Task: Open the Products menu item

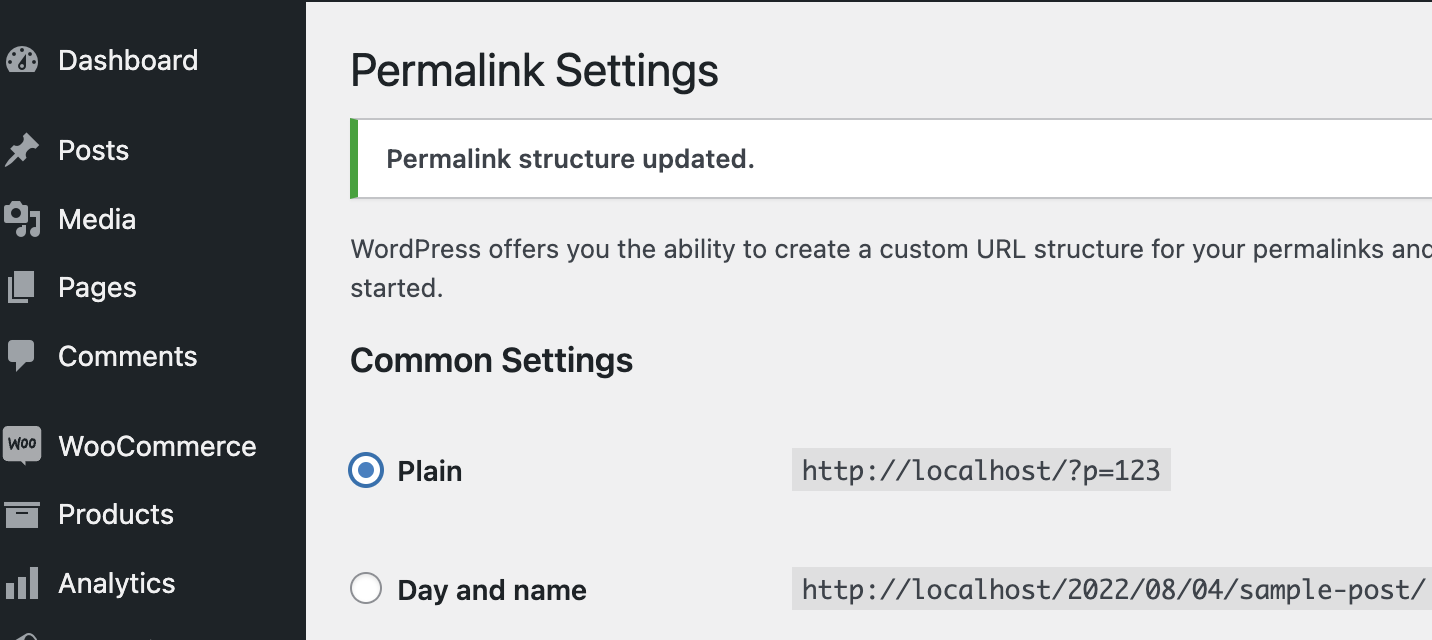Action: tap(116, 515)
